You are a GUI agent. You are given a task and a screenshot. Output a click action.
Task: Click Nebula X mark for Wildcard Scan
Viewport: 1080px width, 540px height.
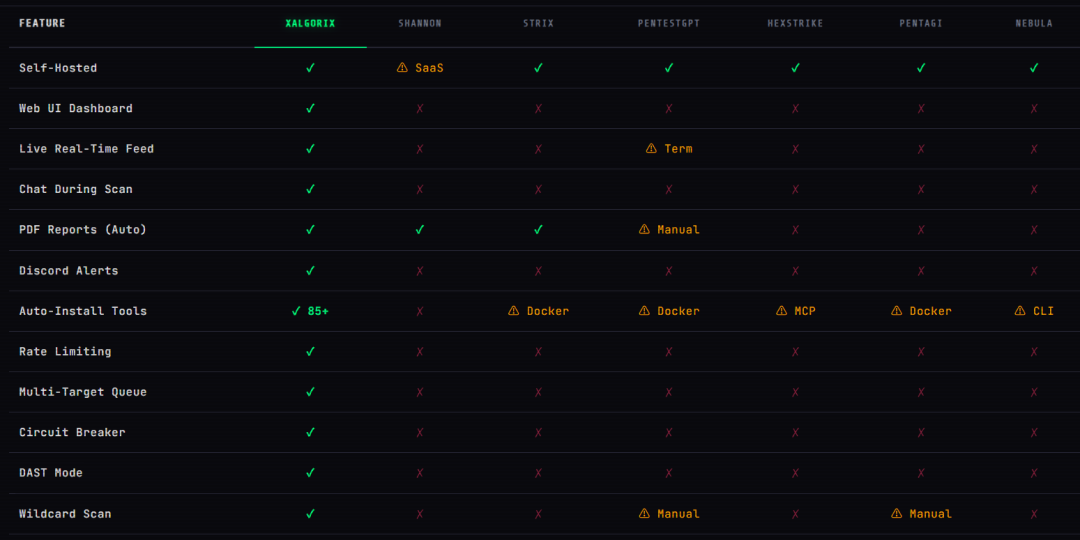coord(1034,514)
